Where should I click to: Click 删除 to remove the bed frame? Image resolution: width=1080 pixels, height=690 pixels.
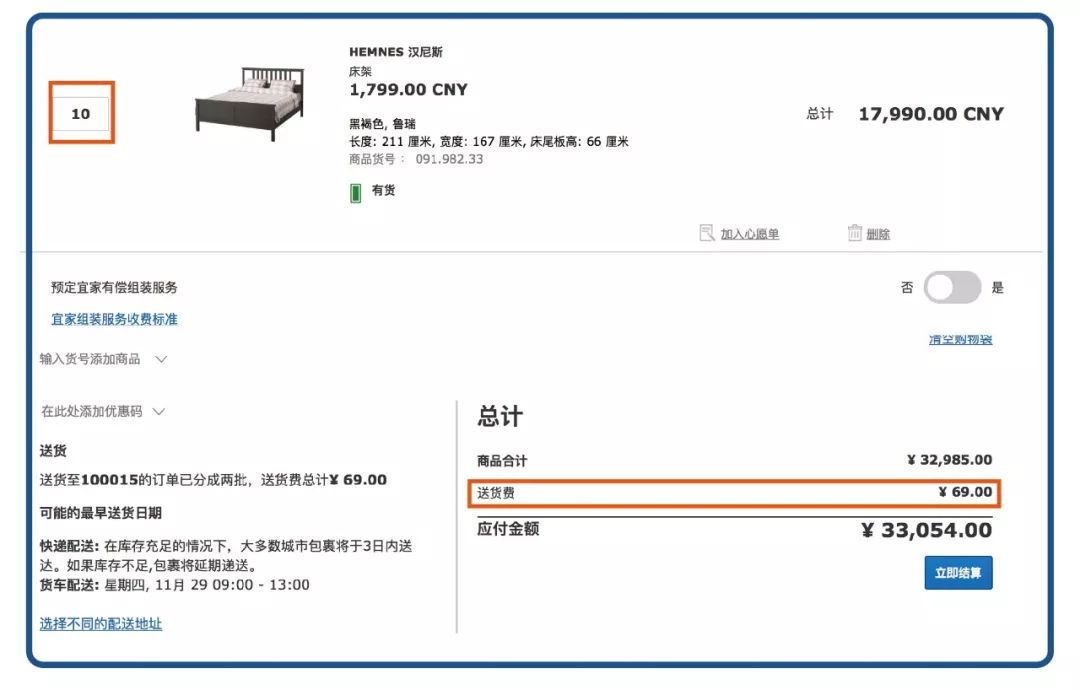[x=877, y=232]
